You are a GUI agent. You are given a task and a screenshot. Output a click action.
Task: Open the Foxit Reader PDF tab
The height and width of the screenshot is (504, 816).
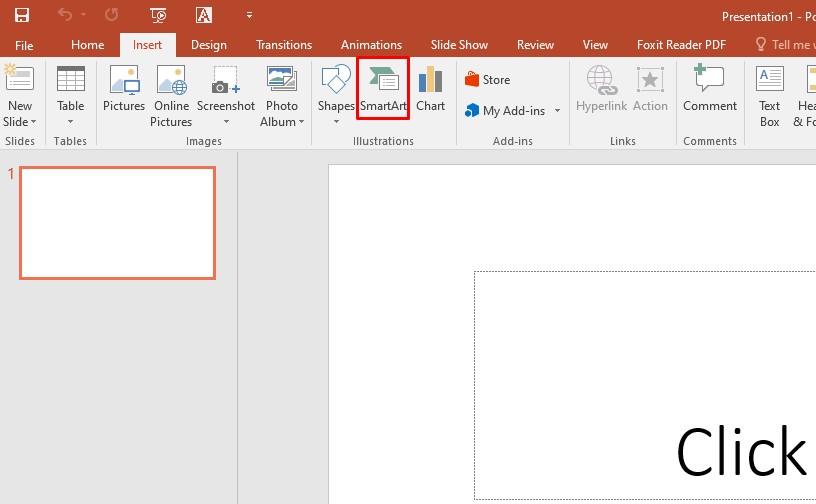[681, 45]
